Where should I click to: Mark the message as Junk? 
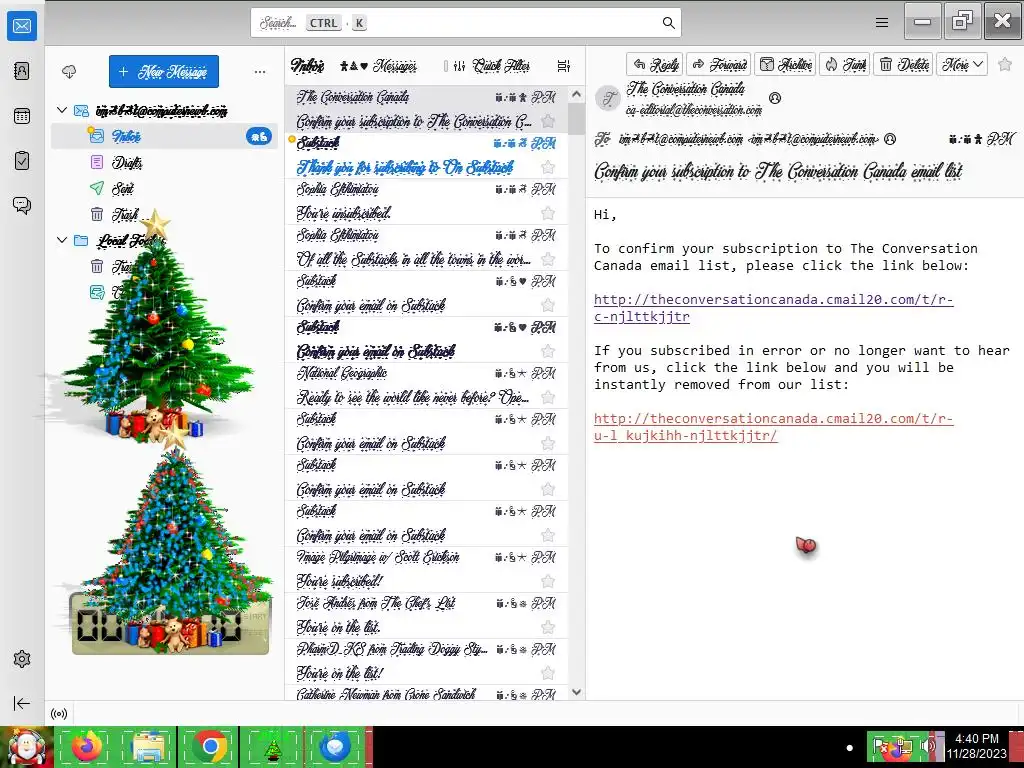845,64
